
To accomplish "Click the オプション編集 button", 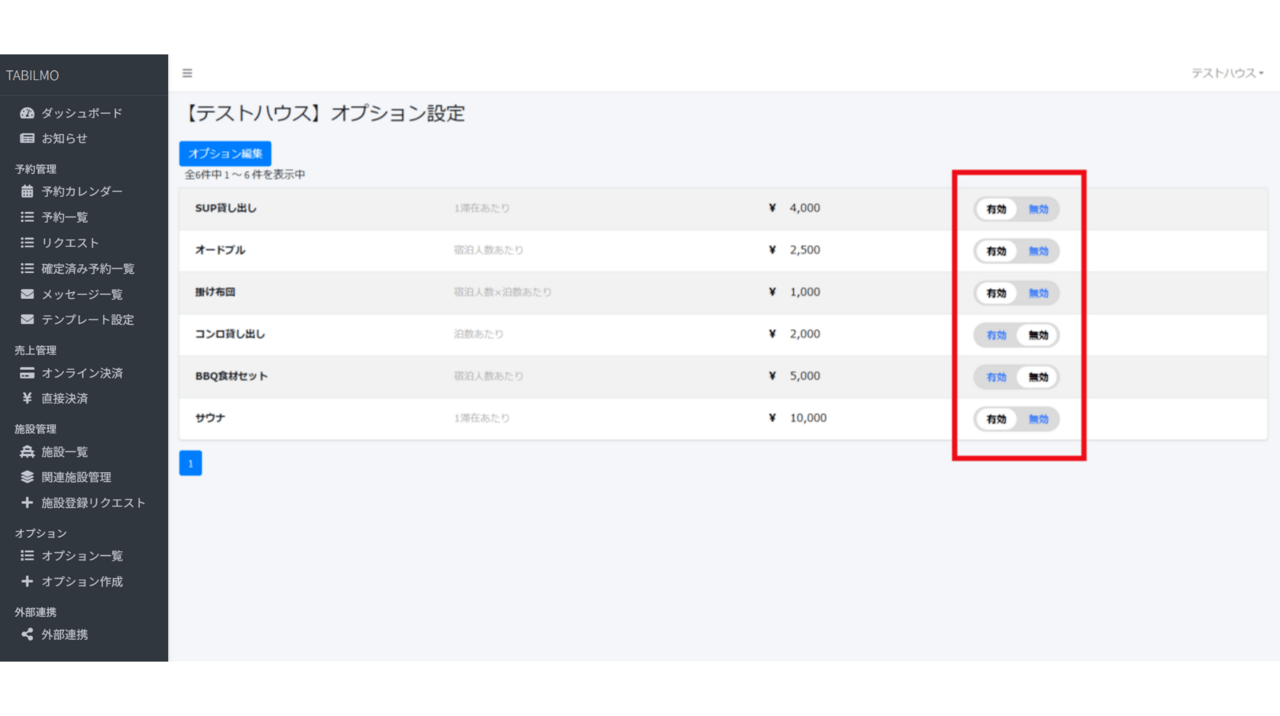I will click(225, 153).
